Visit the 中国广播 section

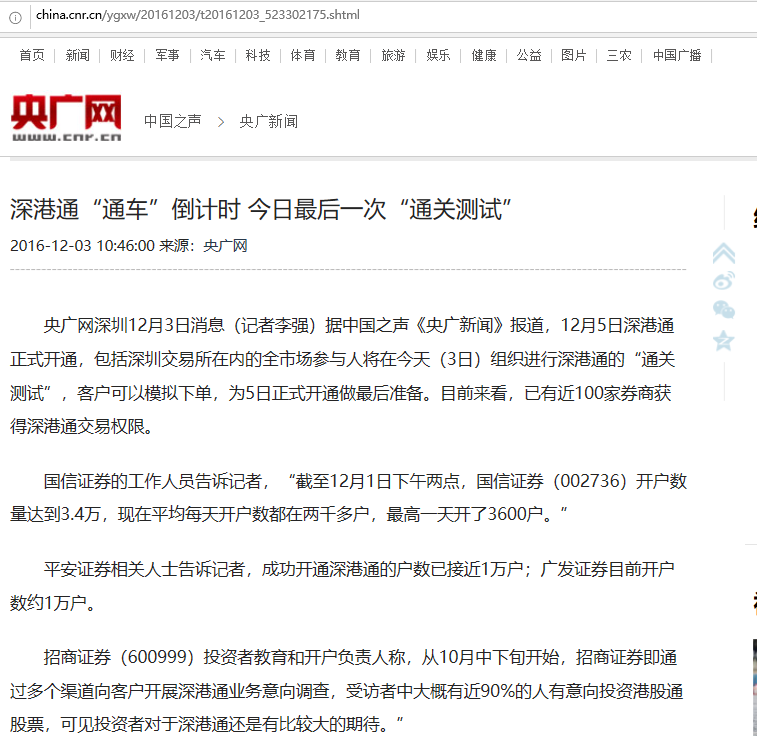677,56
